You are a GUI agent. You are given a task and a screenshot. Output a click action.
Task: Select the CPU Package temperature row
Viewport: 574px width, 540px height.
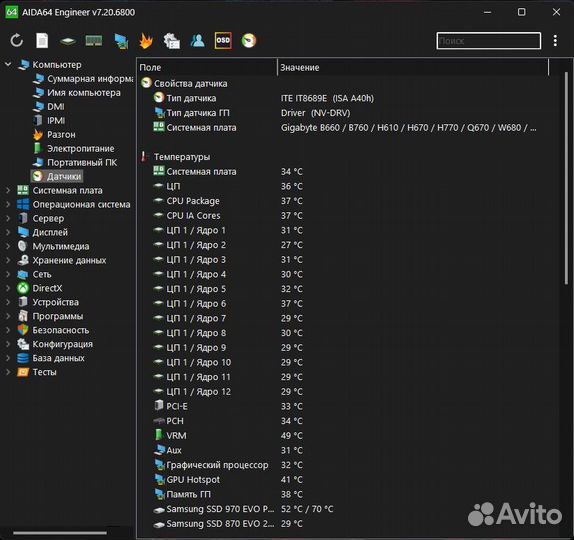coord(228,201)
